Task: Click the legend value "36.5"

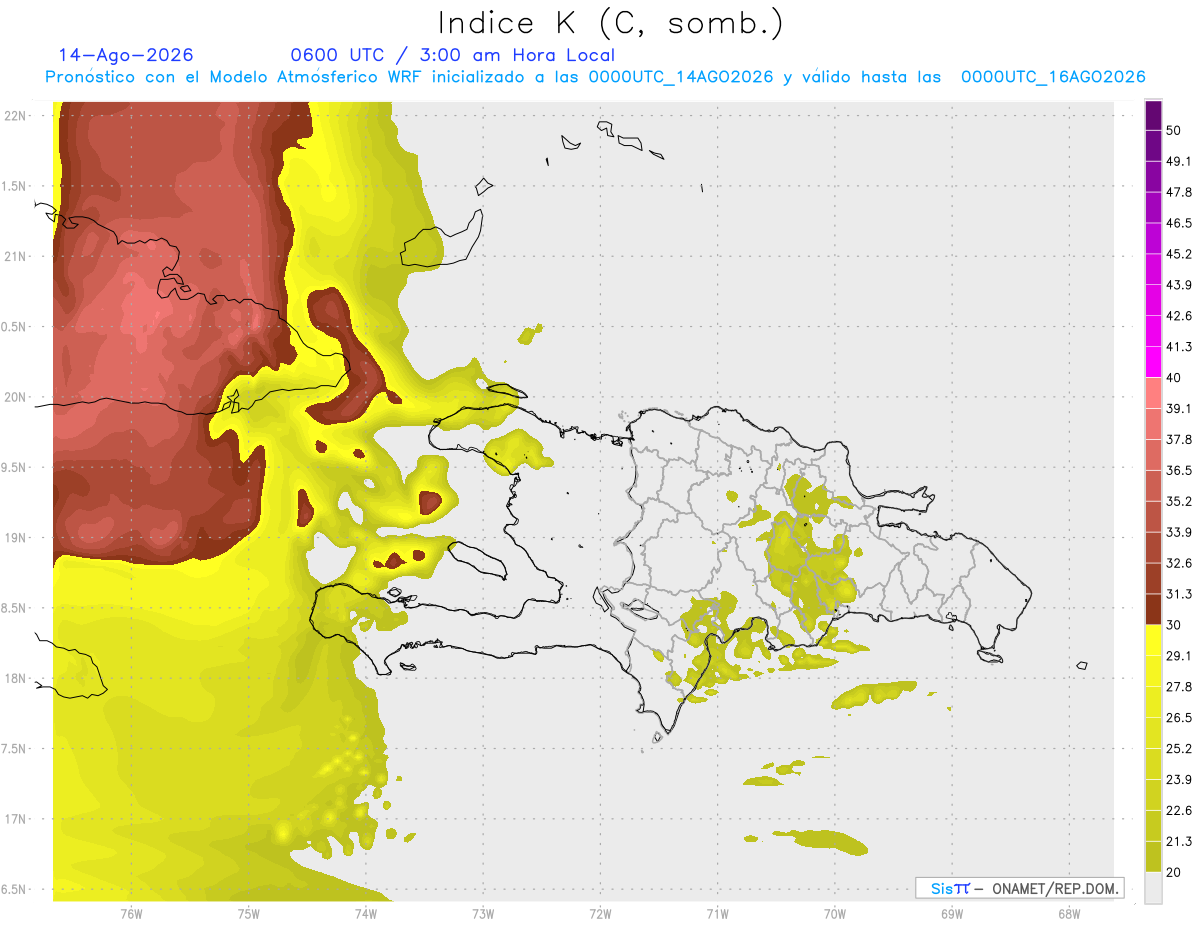Action: click(x=1179, y=470)
